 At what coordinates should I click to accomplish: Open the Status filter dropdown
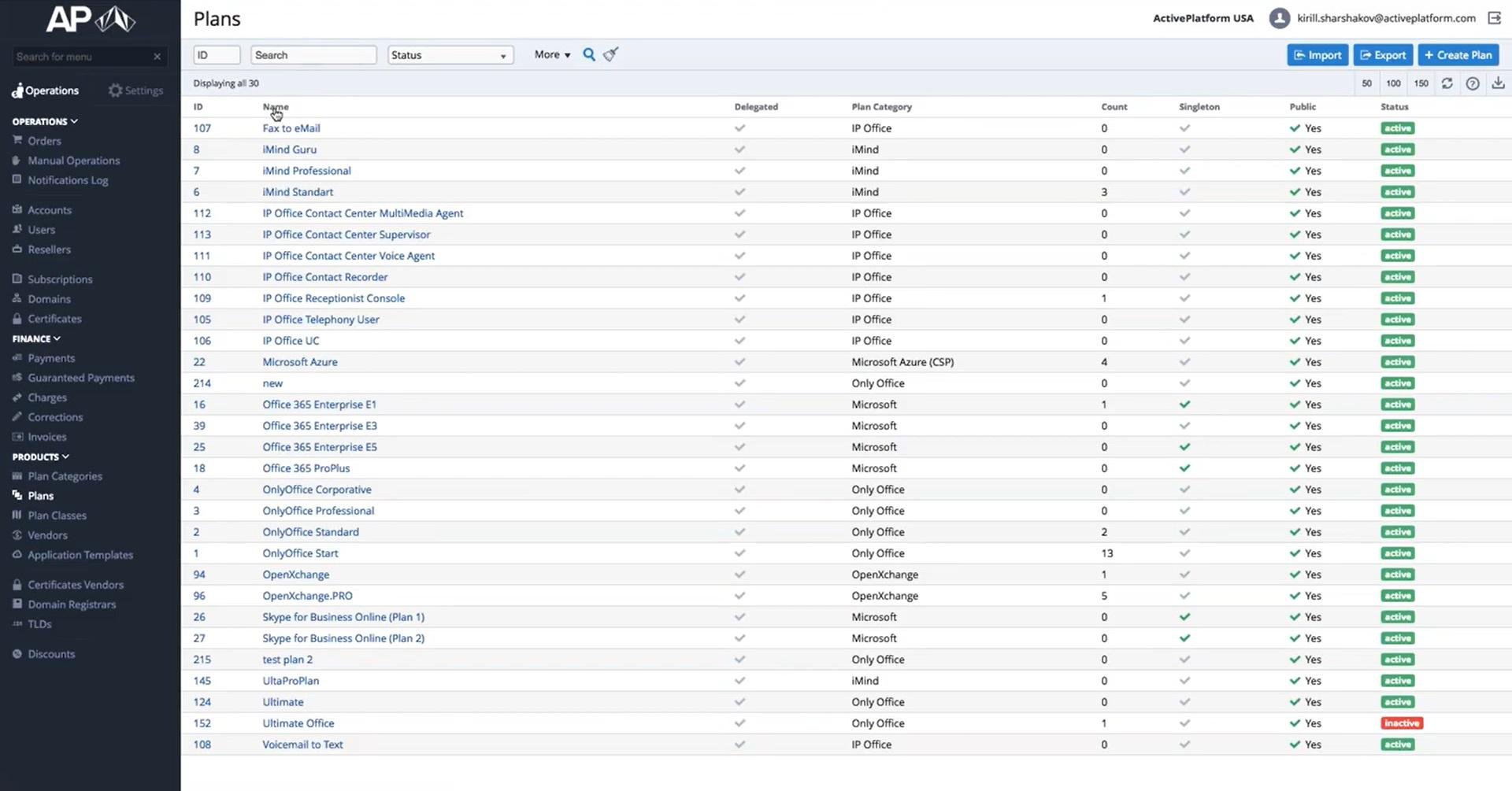(450, 55)
